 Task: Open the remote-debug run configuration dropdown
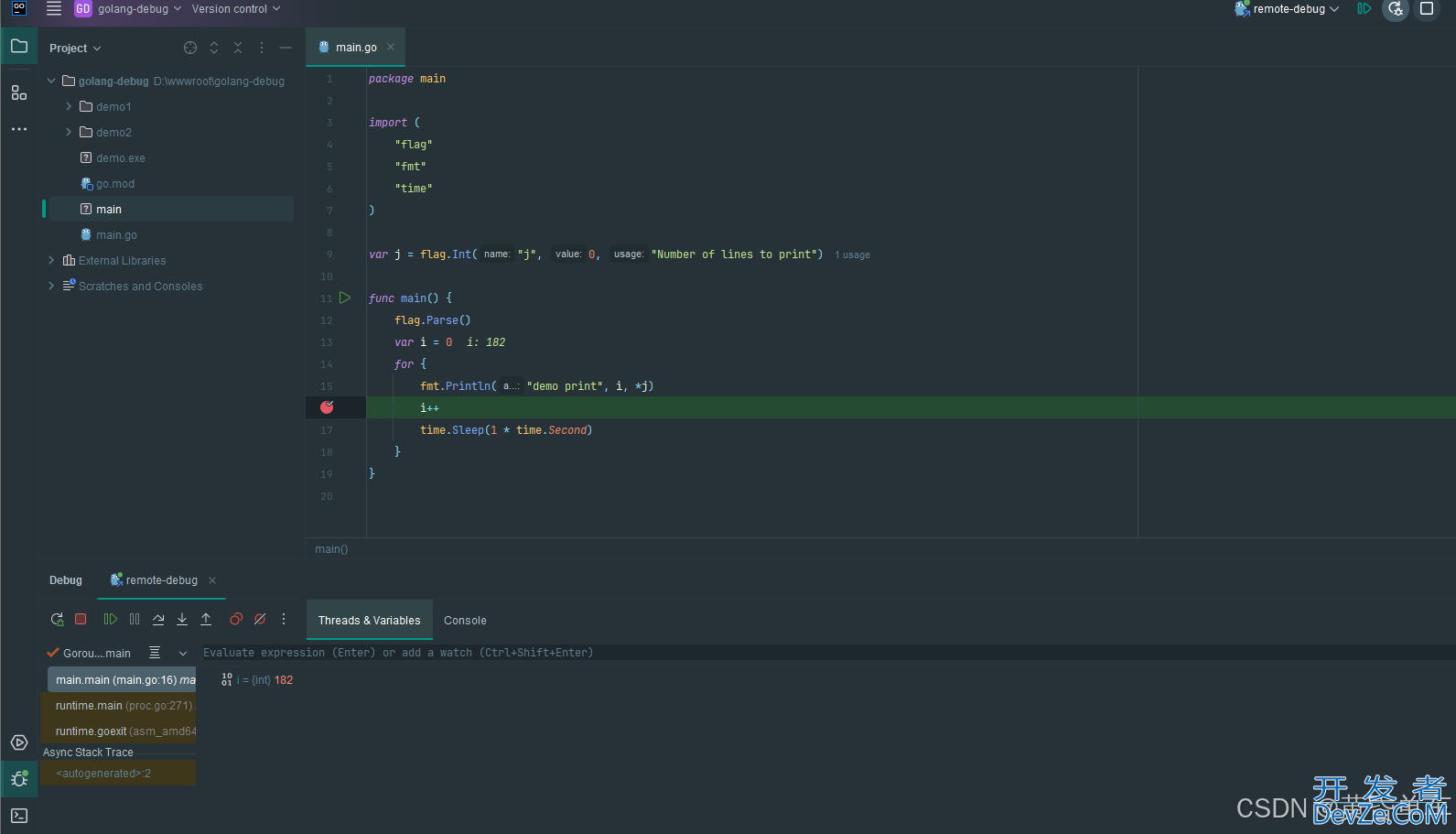(1287, 9)
